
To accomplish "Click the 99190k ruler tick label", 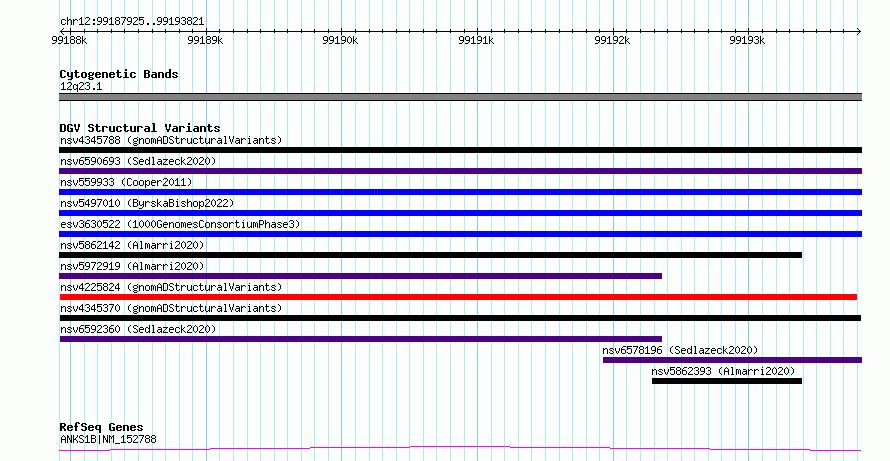I will (340, 40).
